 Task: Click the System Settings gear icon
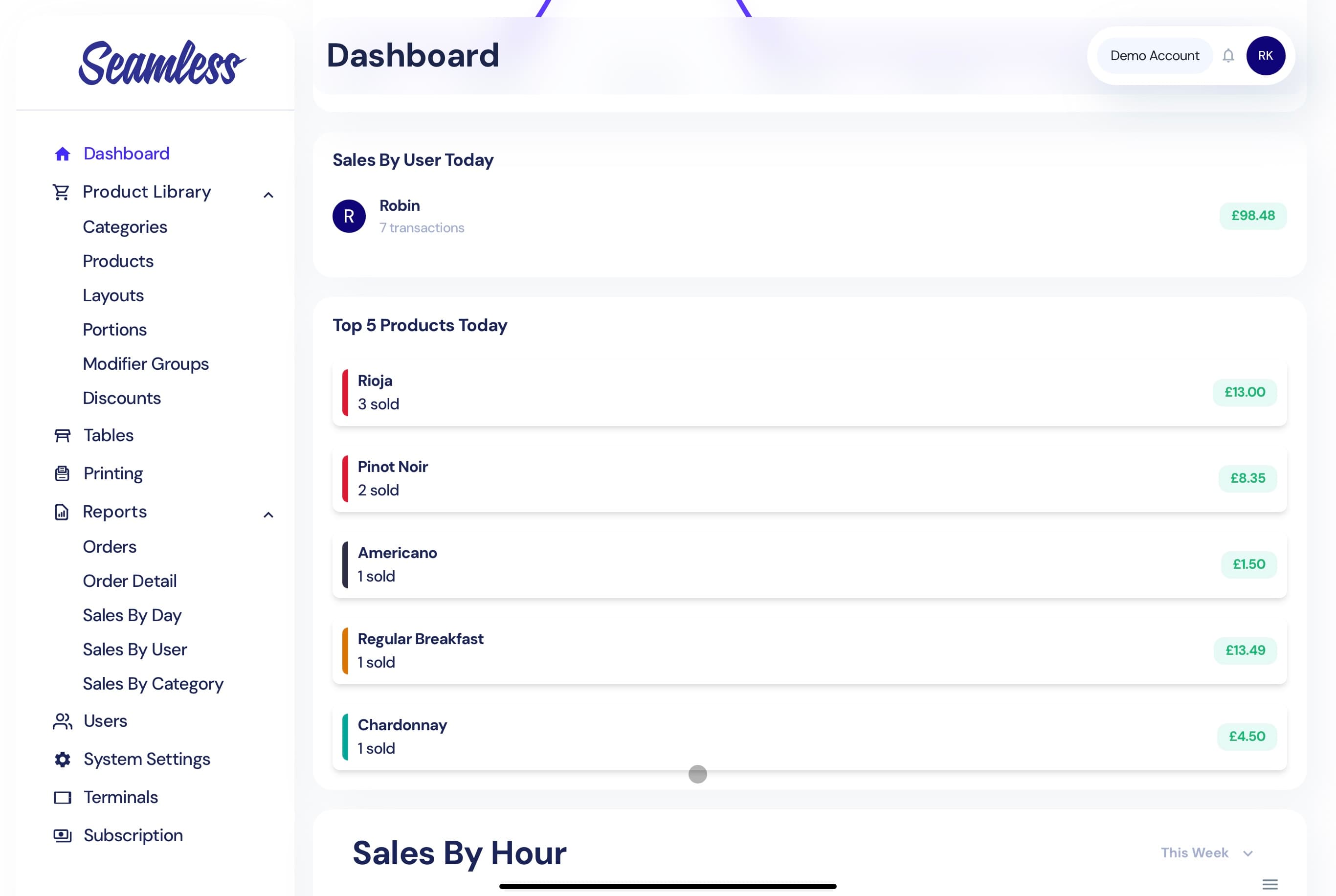[62, 760]
